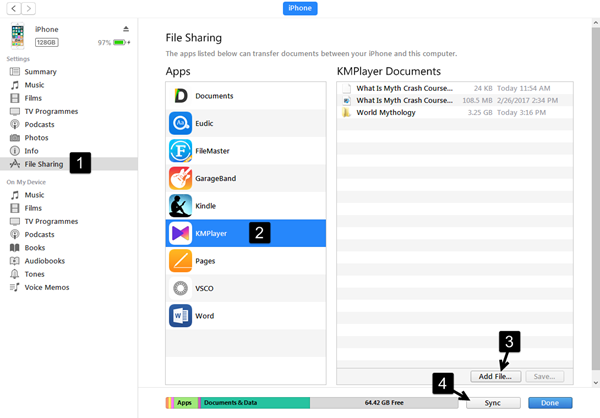Click the back navigation arrow
The width and height of the screenshot is (600, 418).
tap(14, 8)
